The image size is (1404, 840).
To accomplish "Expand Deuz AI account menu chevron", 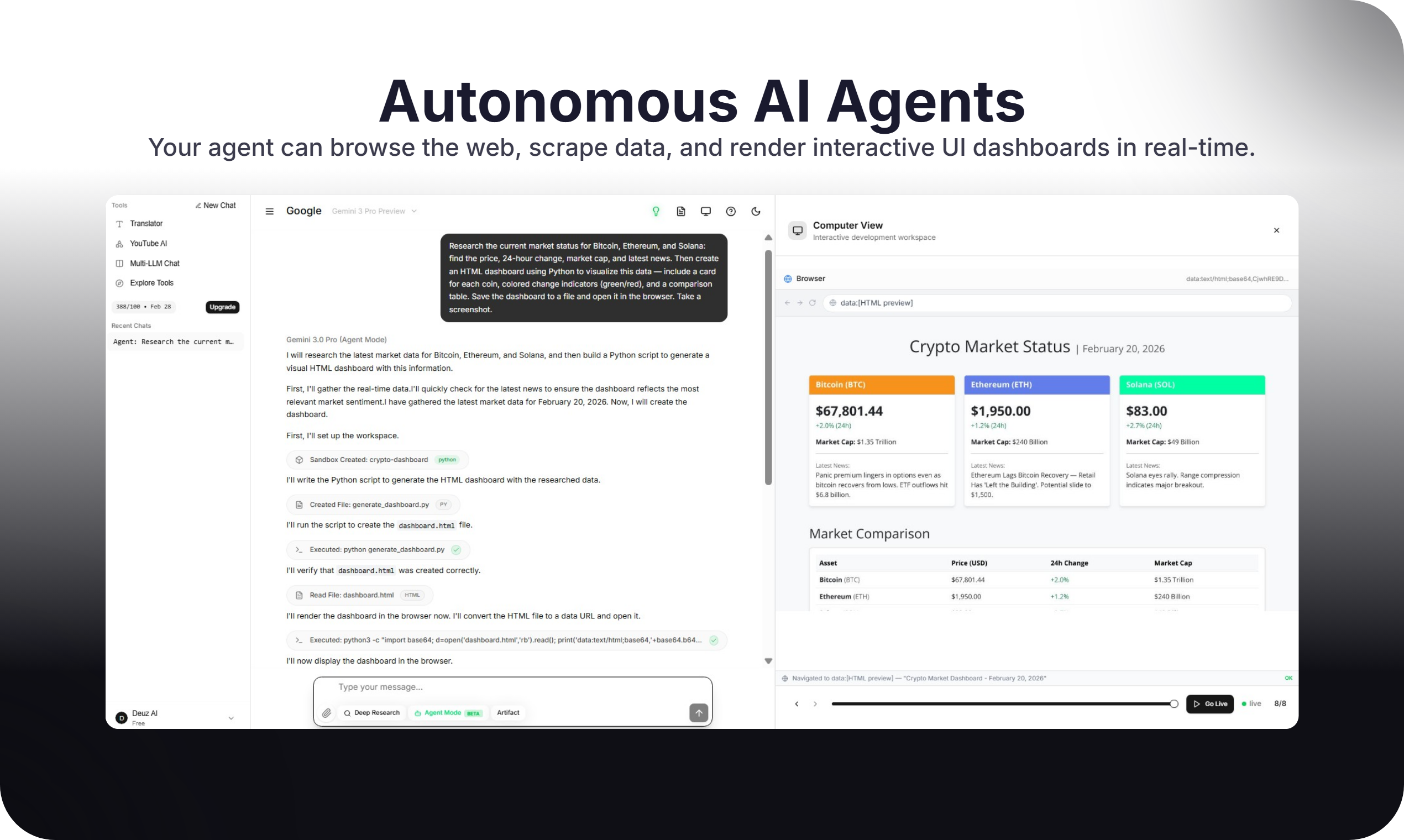I will [231, 718].
